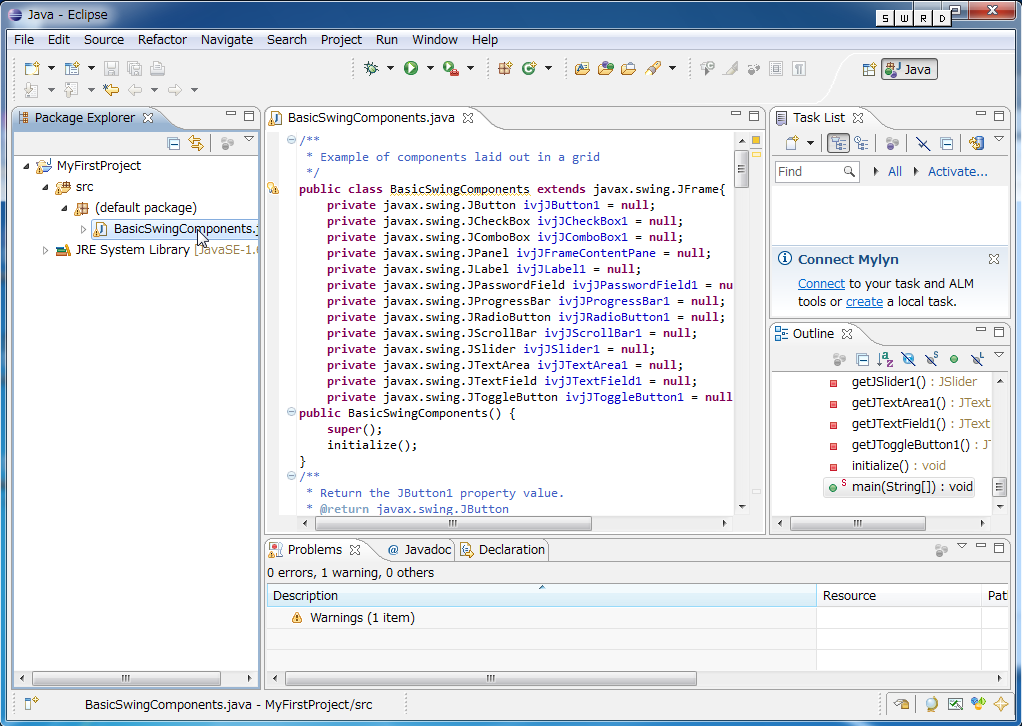Screen dimensions: 1022x726
Task: Click the Debug bug icon
Action: point(371,68)
